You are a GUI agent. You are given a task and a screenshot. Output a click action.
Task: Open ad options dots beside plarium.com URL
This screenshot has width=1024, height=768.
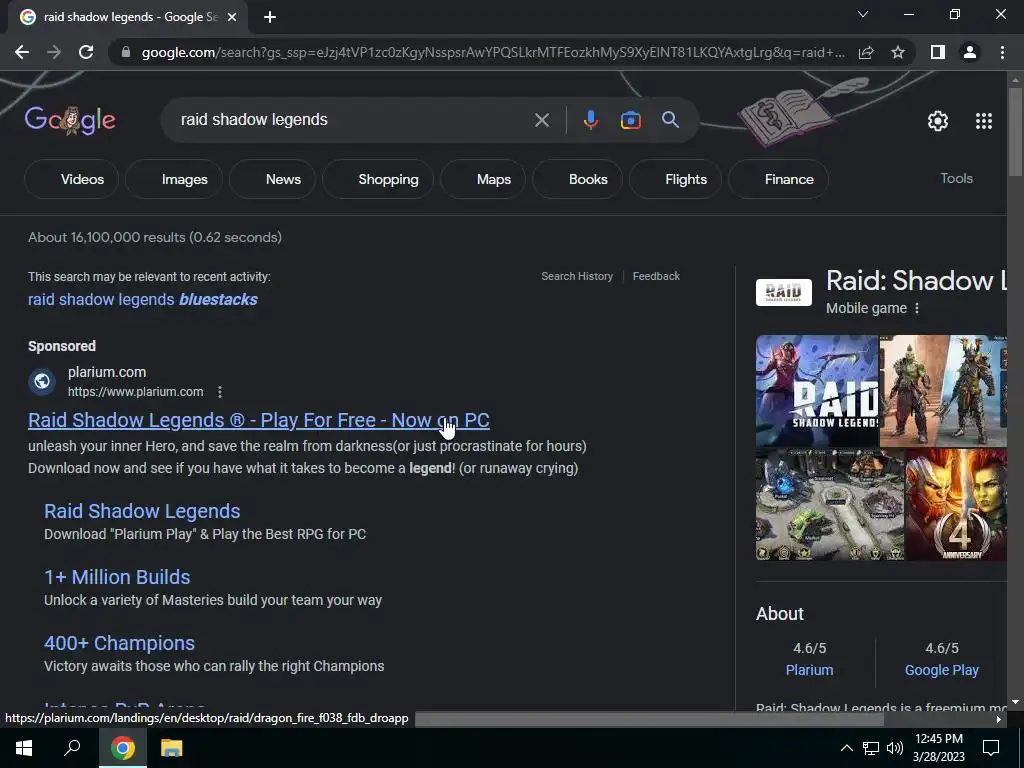tap(220, 392)
